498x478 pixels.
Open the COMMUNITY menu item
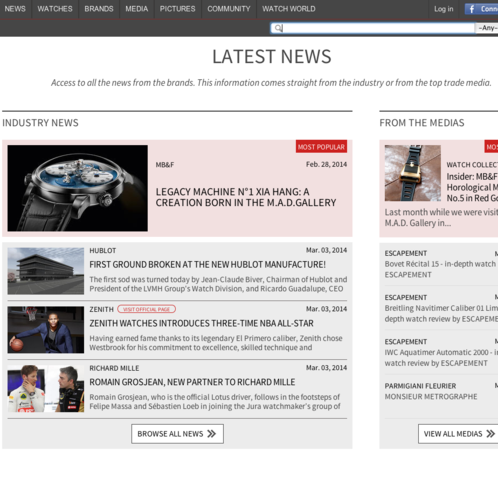pyautogui.click(x=229, y=9)
